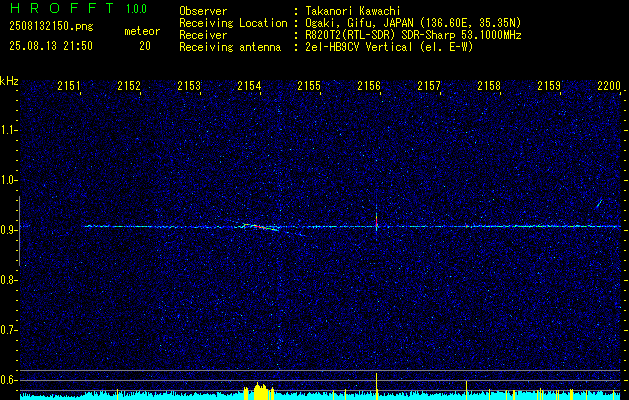629x400 pixels.
Task: Click the diagonal echo streak near 2200
Action: click(x=599, y=203)
